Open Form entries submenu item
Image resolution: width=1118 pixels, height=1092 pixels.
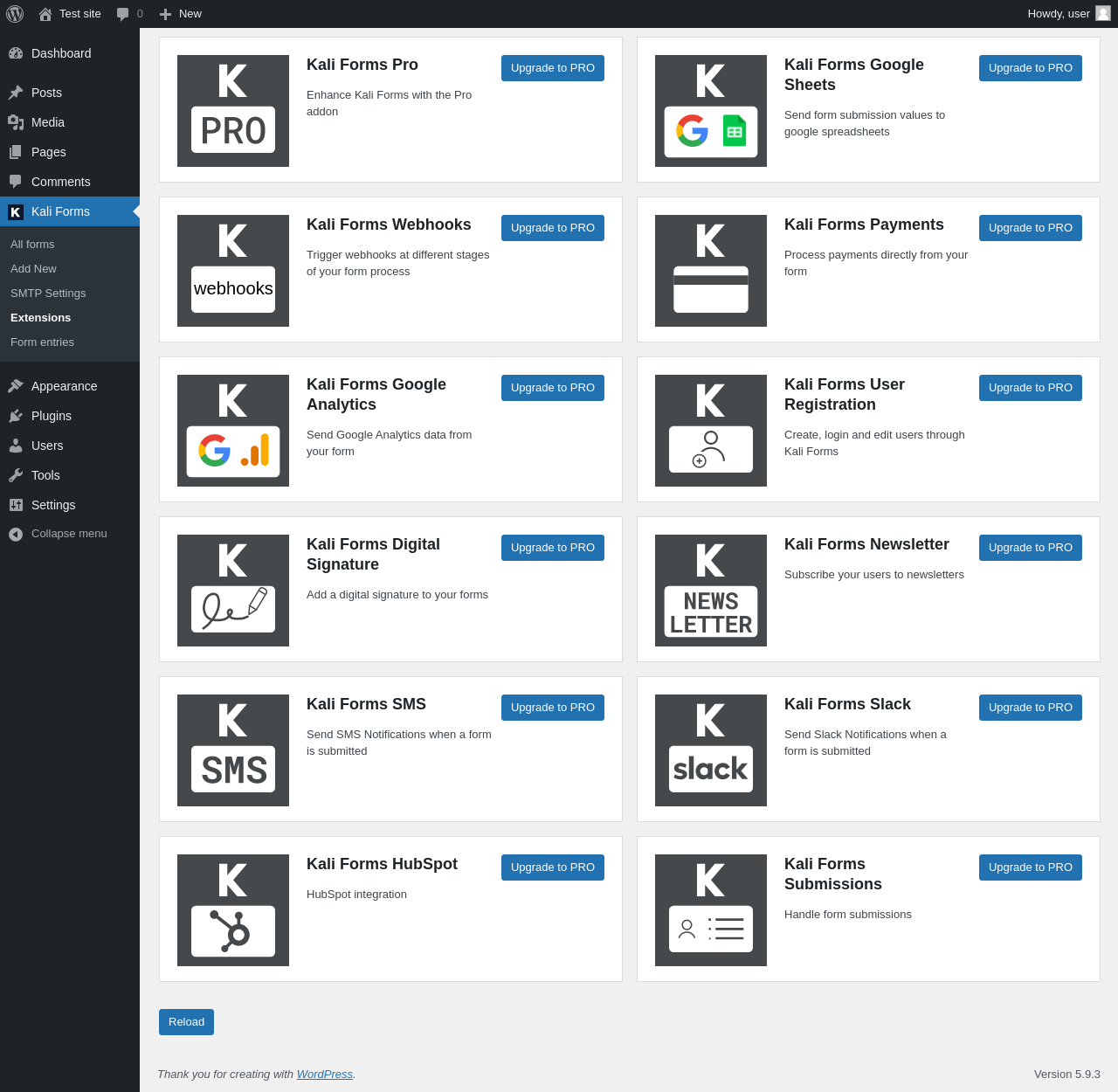click(70, 342)
